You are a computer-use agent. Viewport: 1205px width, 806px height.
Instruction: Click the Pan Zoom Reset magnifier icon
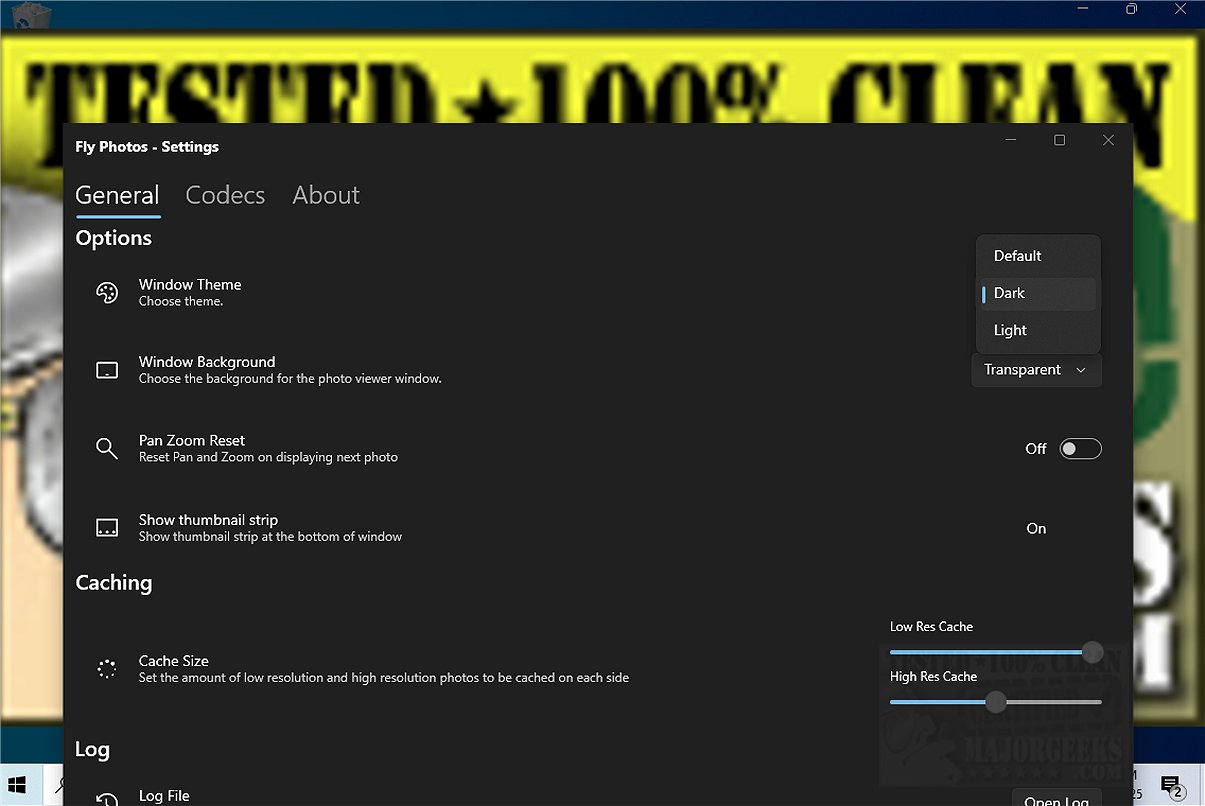pos(107,448)
